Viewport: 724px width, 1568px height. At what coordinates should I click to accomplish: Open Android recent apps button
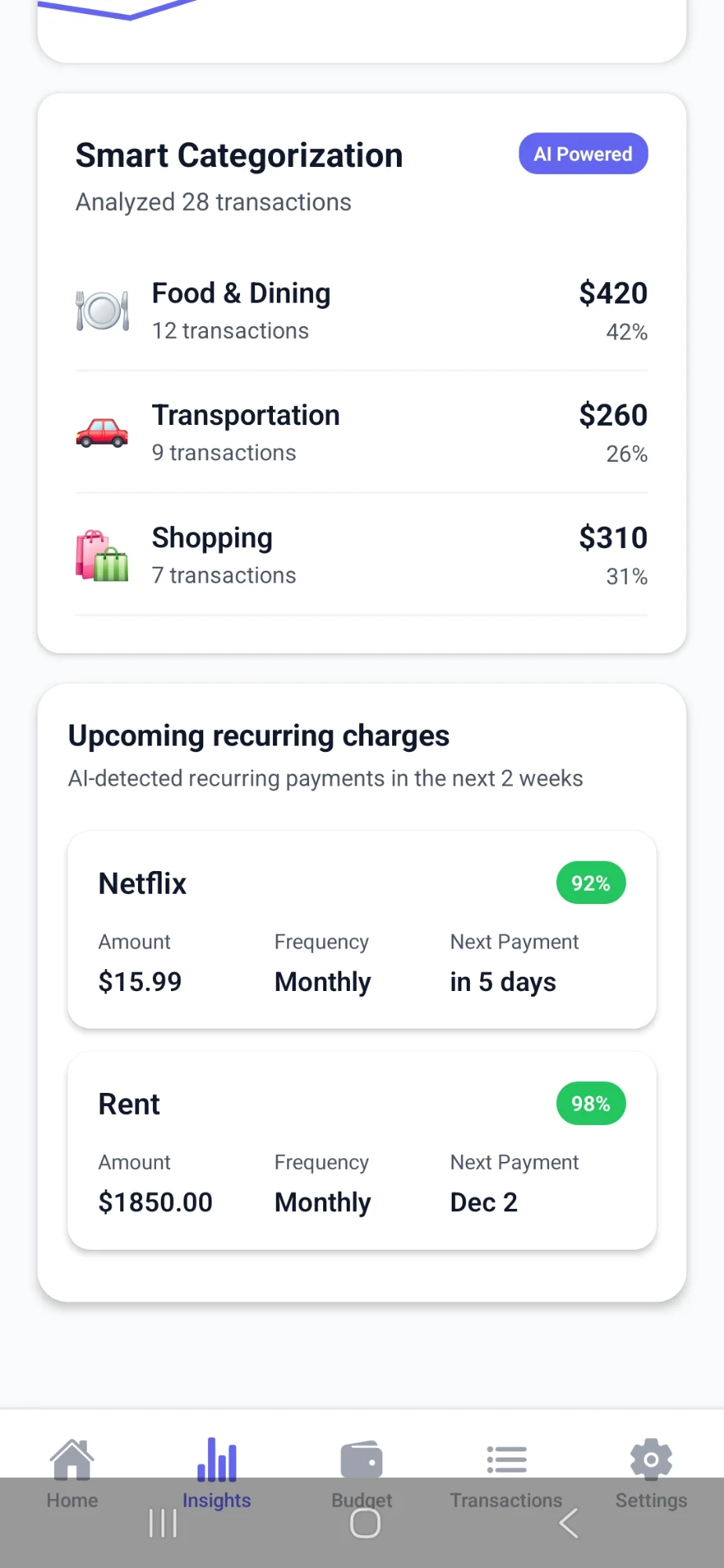point(162,1523)
